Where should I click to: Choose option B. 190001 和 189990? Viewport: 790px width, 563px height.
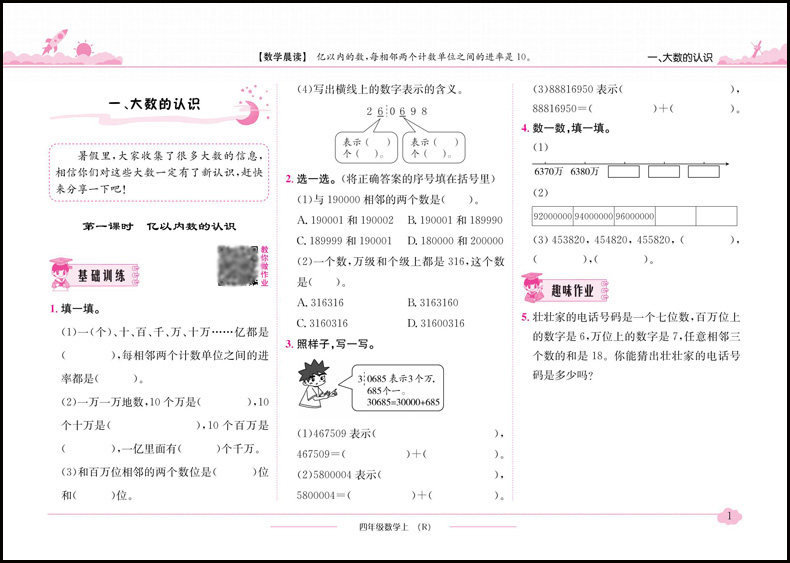pos(455,220)
